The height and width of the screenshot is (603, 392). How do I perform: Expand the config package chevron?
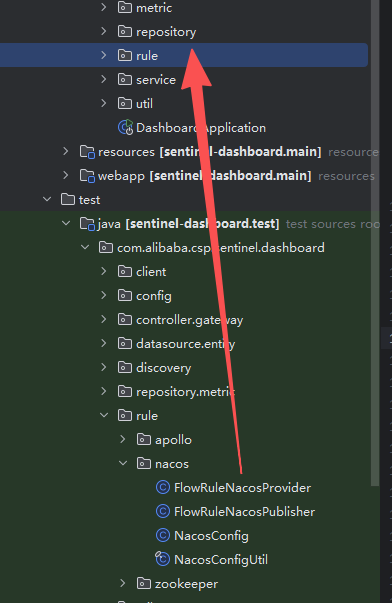point(103,295)
